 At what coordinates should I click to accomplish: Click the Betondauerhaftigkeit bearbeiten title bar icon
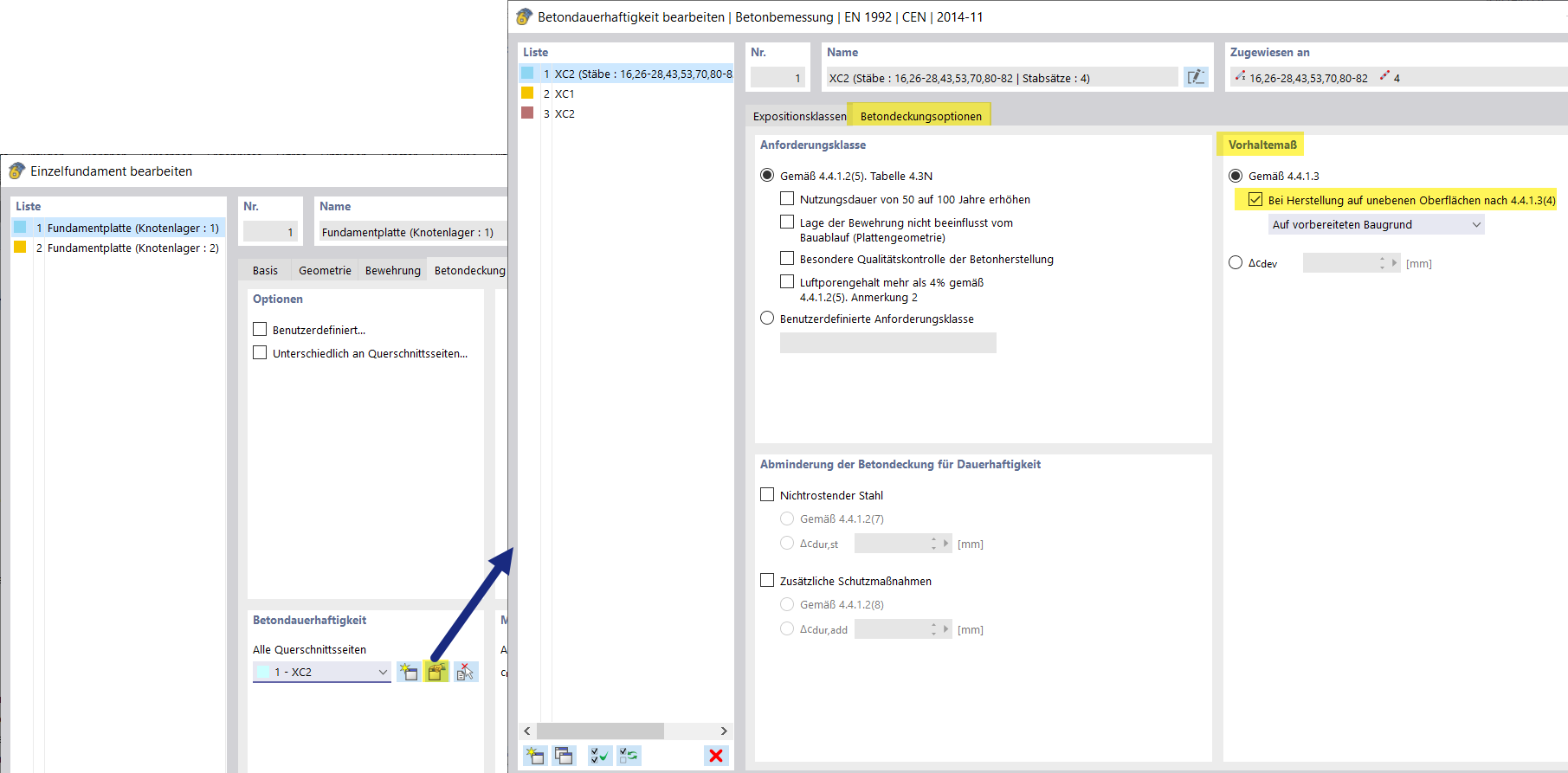[524, 16]
